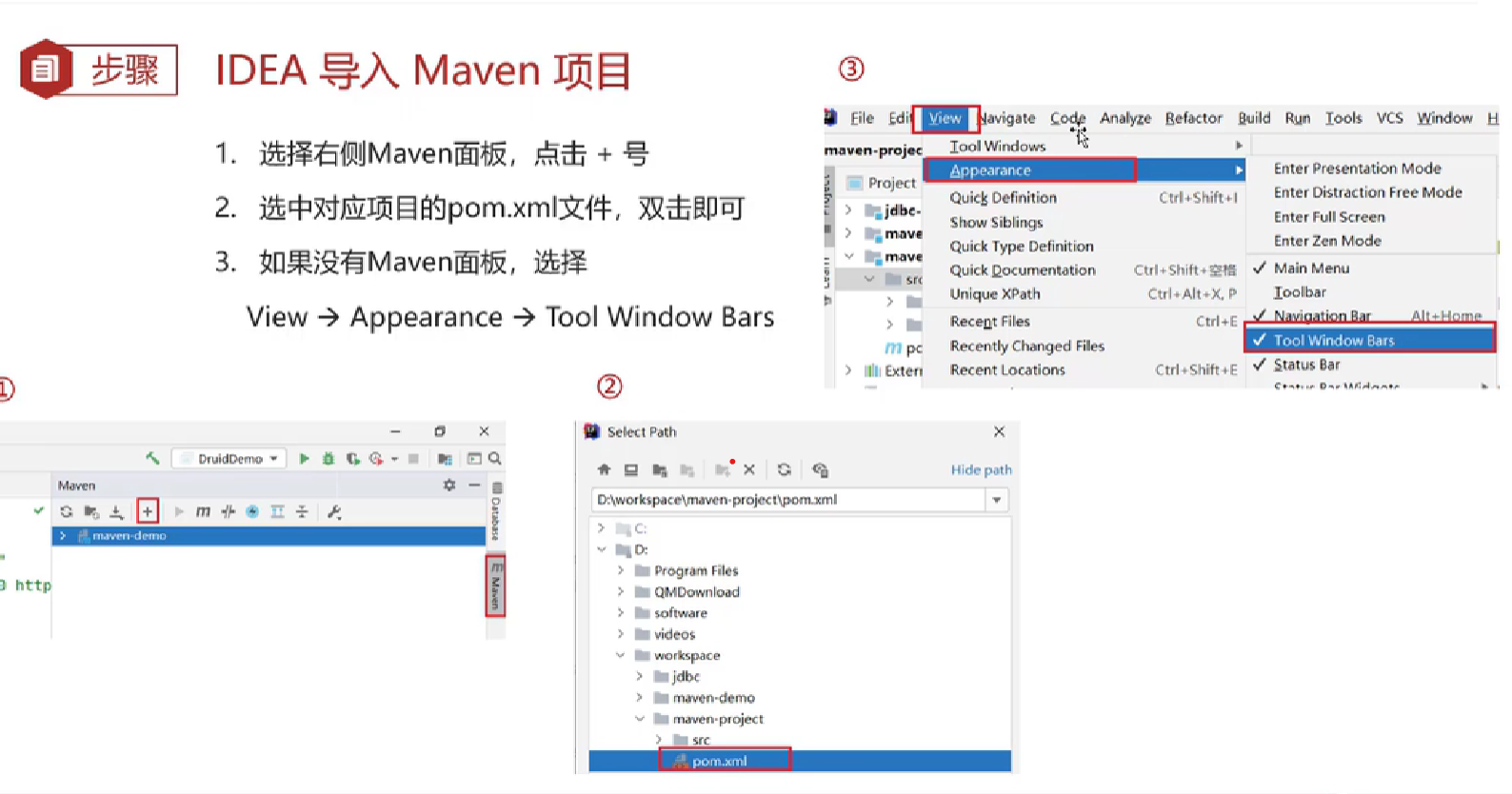The width and height of the screenshot is (1512, 794).
Task: Open the File menu
Action: (x=862, y=118)
